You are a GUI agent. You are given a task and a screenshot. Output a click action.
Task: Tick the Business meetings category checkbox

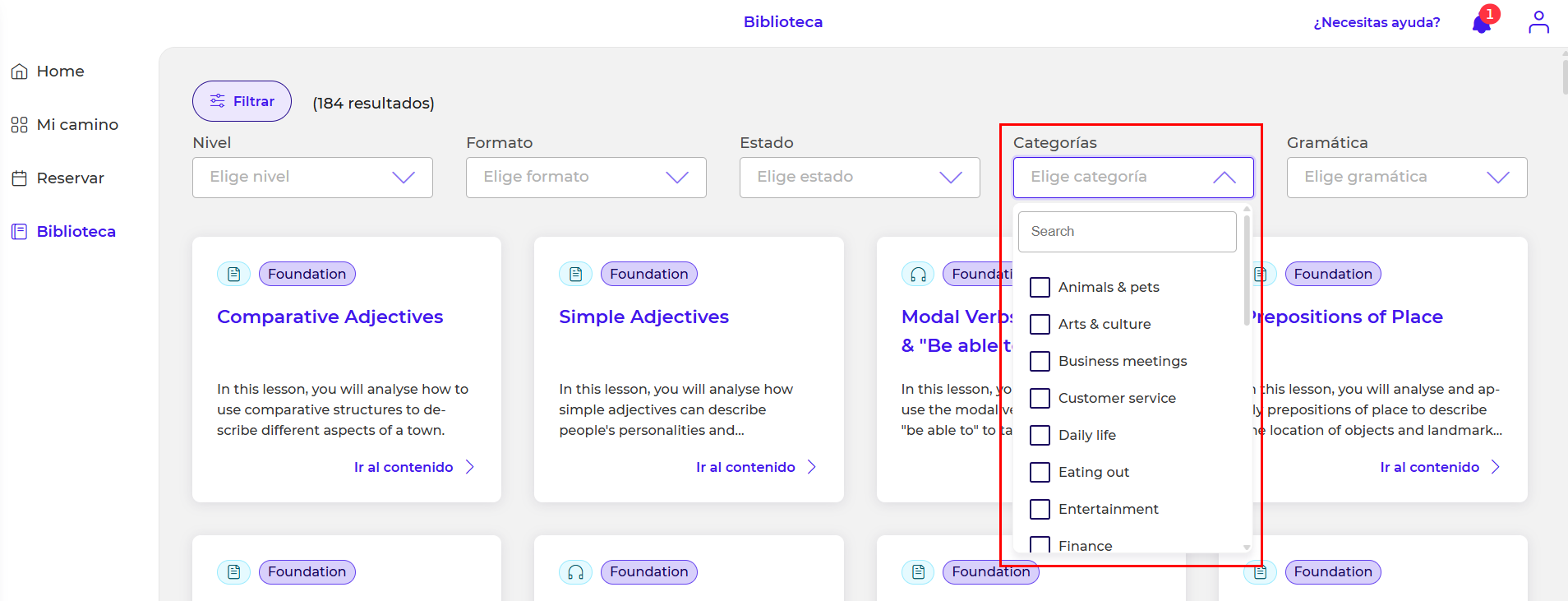tap(1040, 361)
